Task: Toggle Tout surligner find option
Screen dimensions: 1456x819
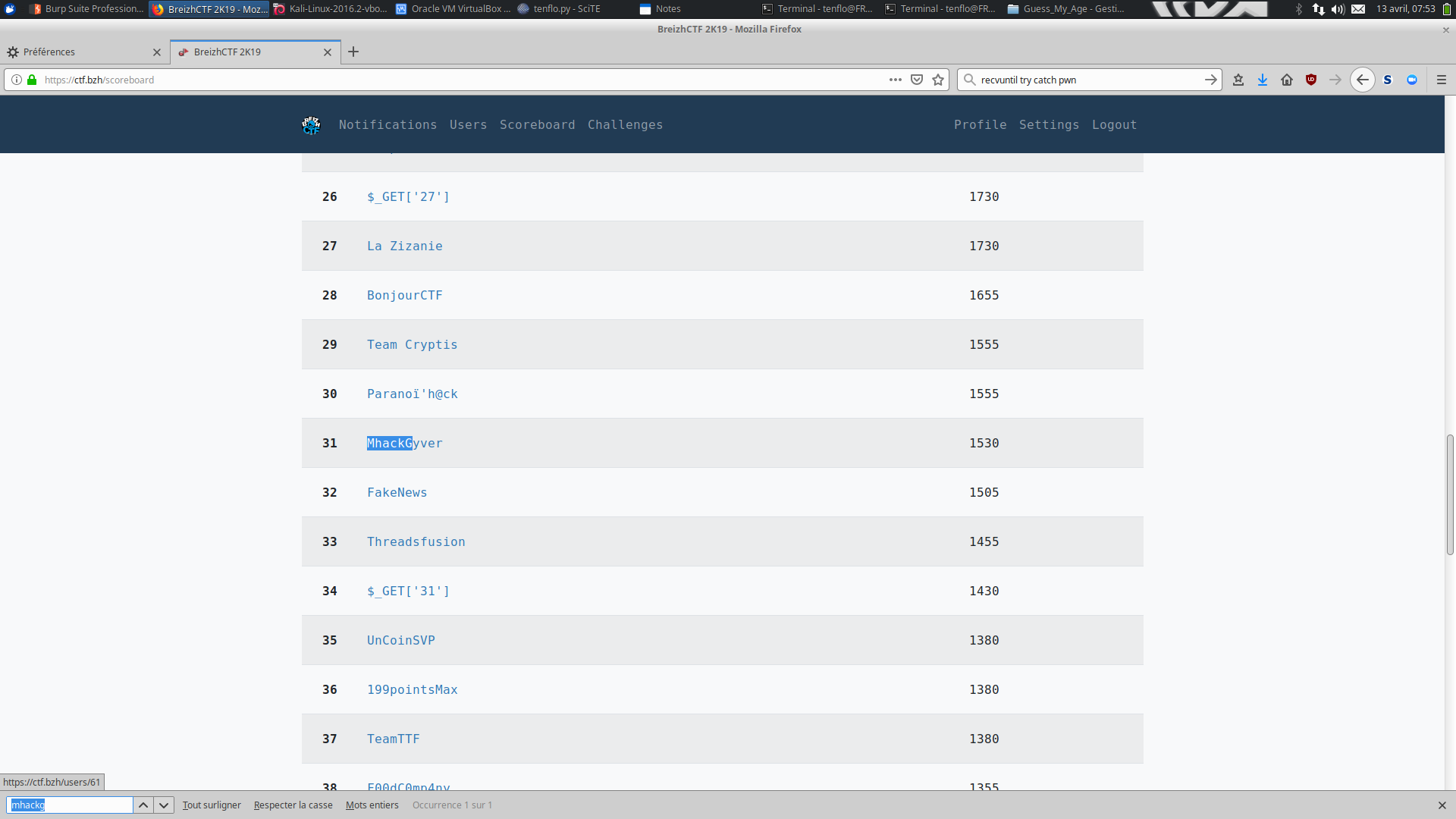Action: (212, 805)
